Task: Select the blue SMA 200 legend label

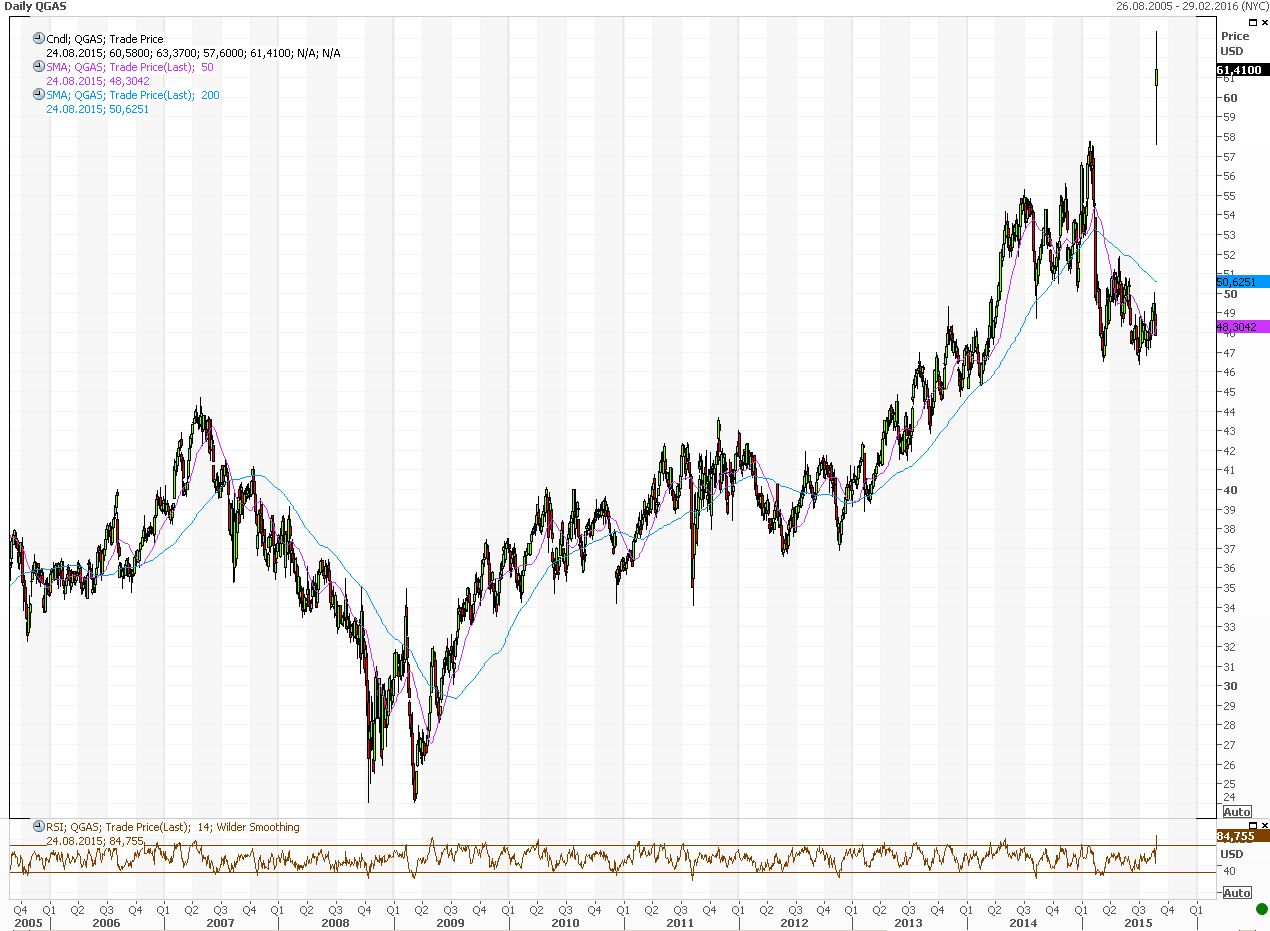Action: [133, 95]
